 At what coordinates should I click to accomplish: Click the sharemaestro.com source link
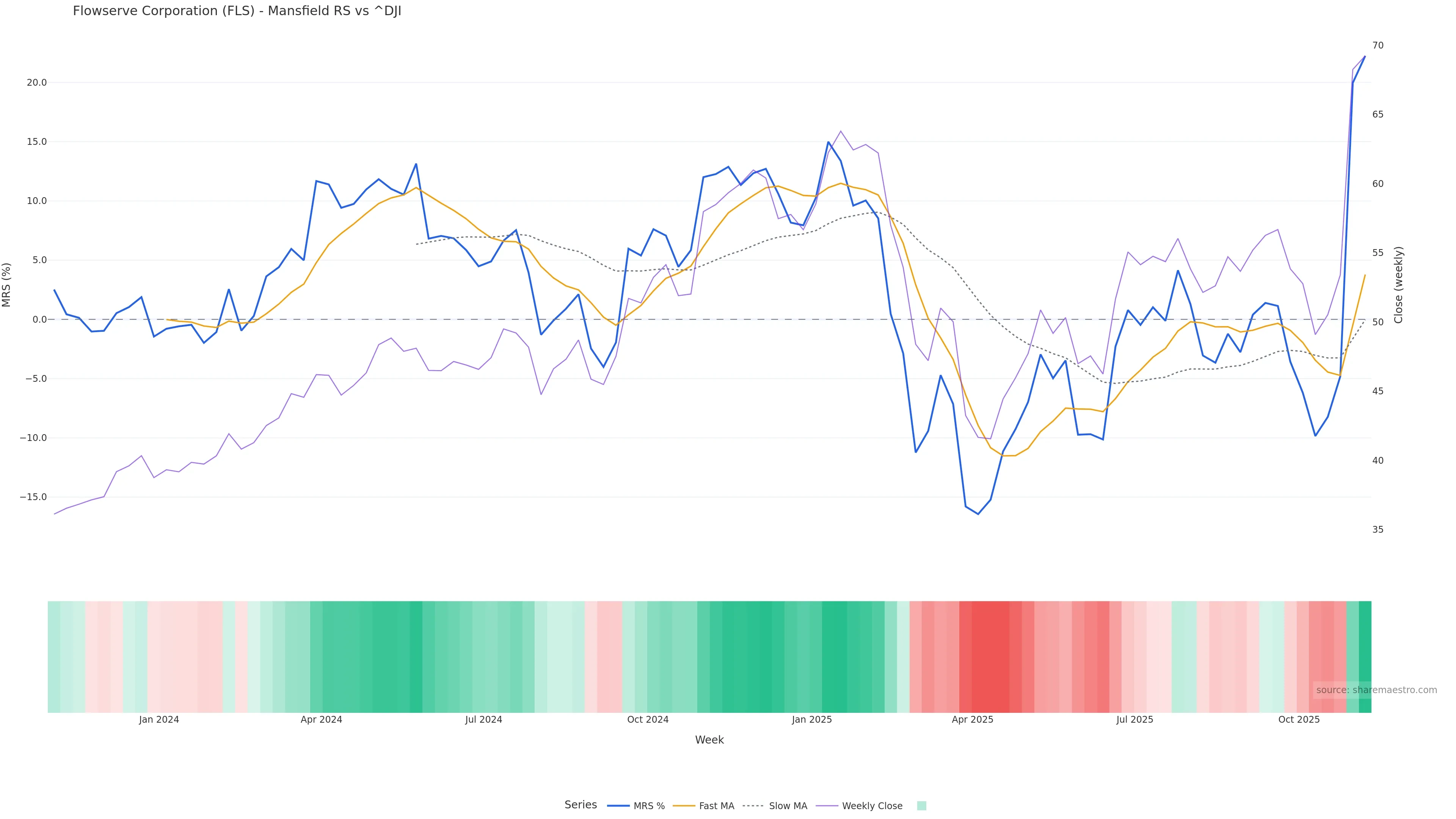click(1376, 690)
